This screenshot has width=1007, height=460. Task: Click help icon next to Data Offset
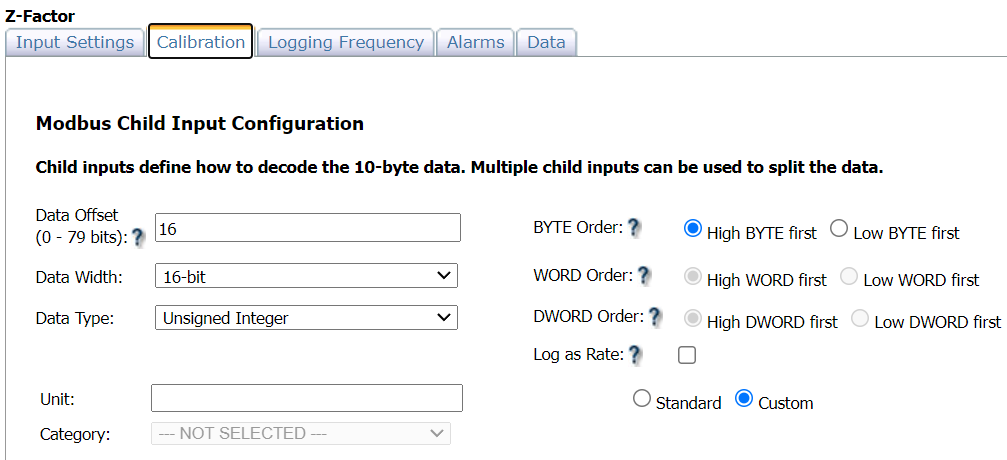[138, 236]
